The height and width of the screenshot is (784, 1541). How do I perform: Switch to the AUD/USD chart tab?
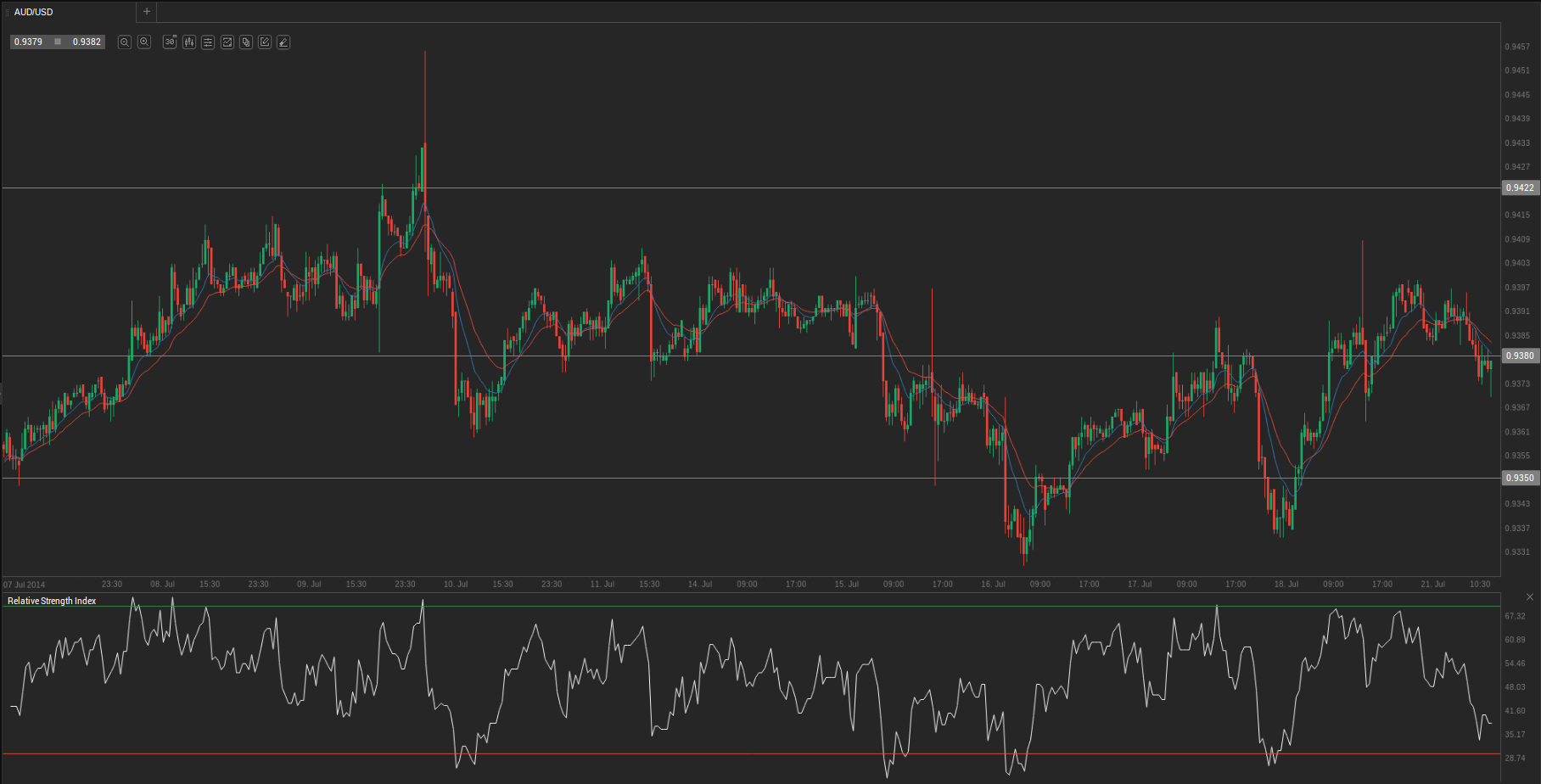34,12
